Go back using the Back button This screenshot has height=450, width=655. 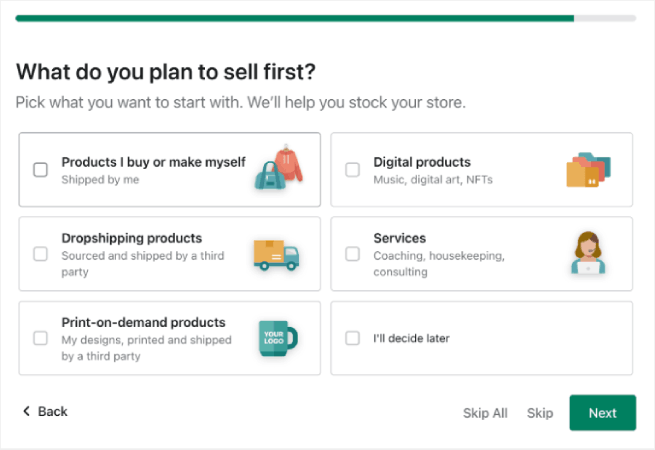point(45,411)
